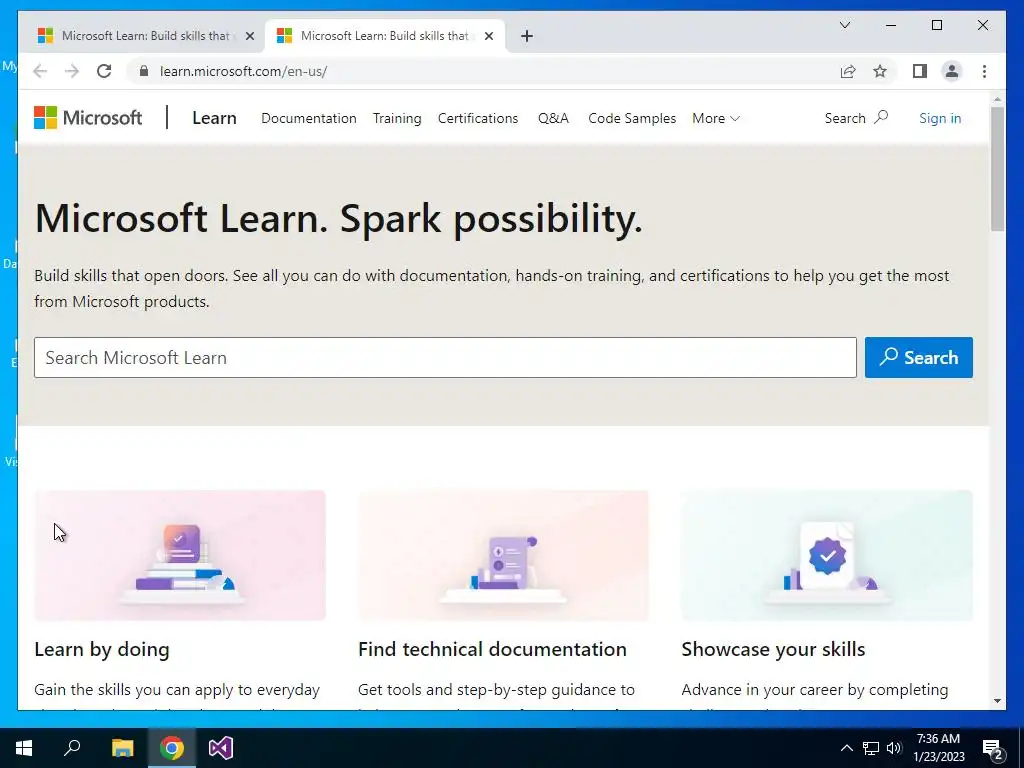
Task: Click Find technical documentation heading
Action: [x=492, y=649]
